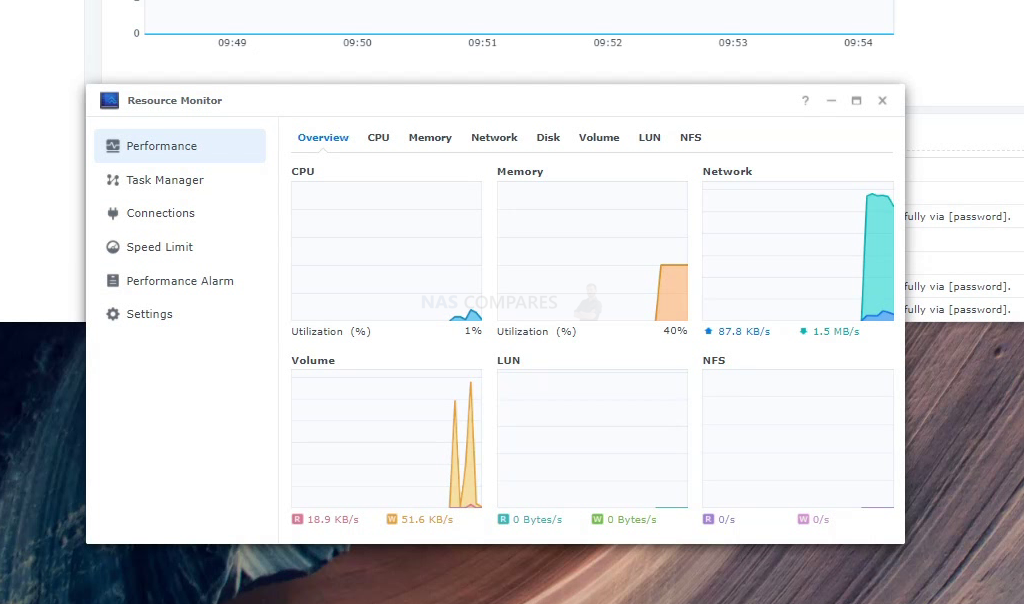The width and height of the screenshot is (1024, 604).
Task: Click the 09:52 time label on background chart
Action: pyautogui.click(x=607, y=42)
